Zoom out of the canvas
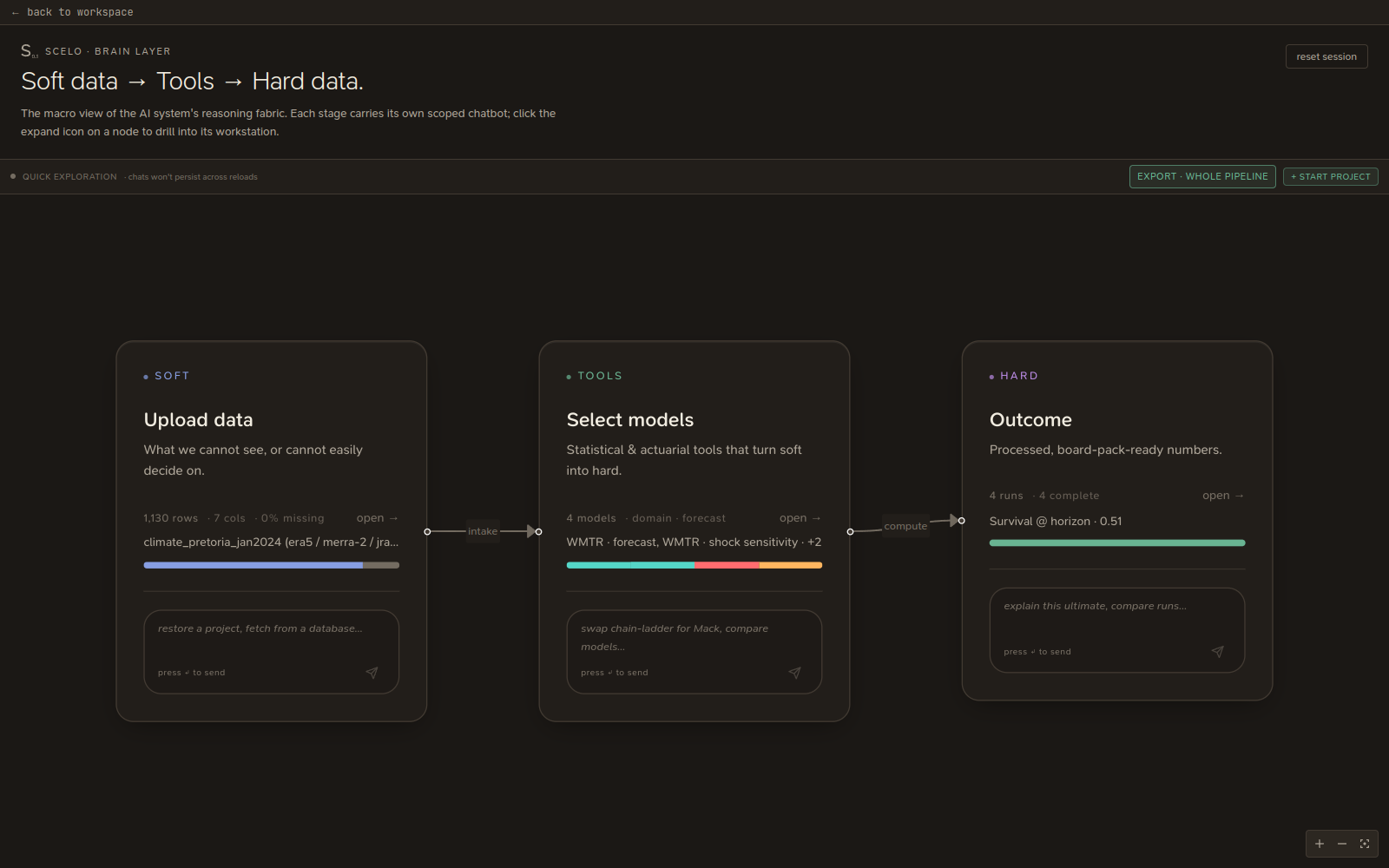 [1342, 844]
